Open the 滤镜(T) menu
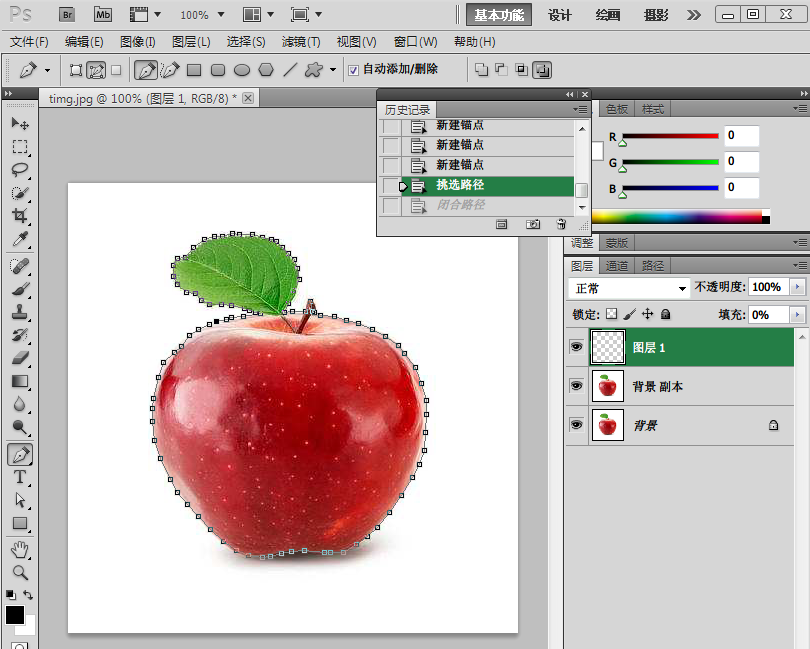810x649 pixels. [x=301, y=42]
